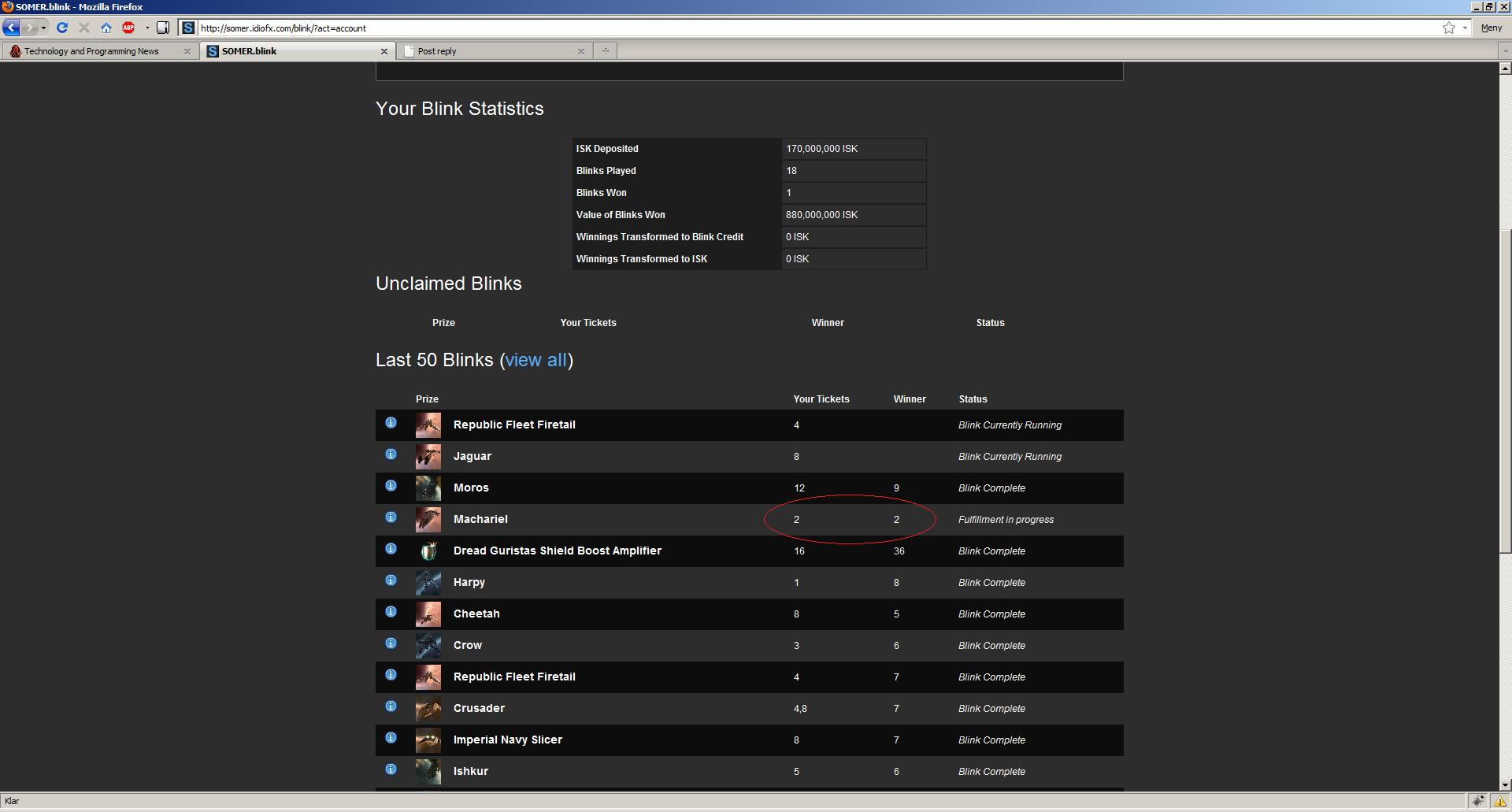The width and height of the screenshot is (1512, 812).
Task: Click the sidebar panel toolbar icon
Action: 163,28
